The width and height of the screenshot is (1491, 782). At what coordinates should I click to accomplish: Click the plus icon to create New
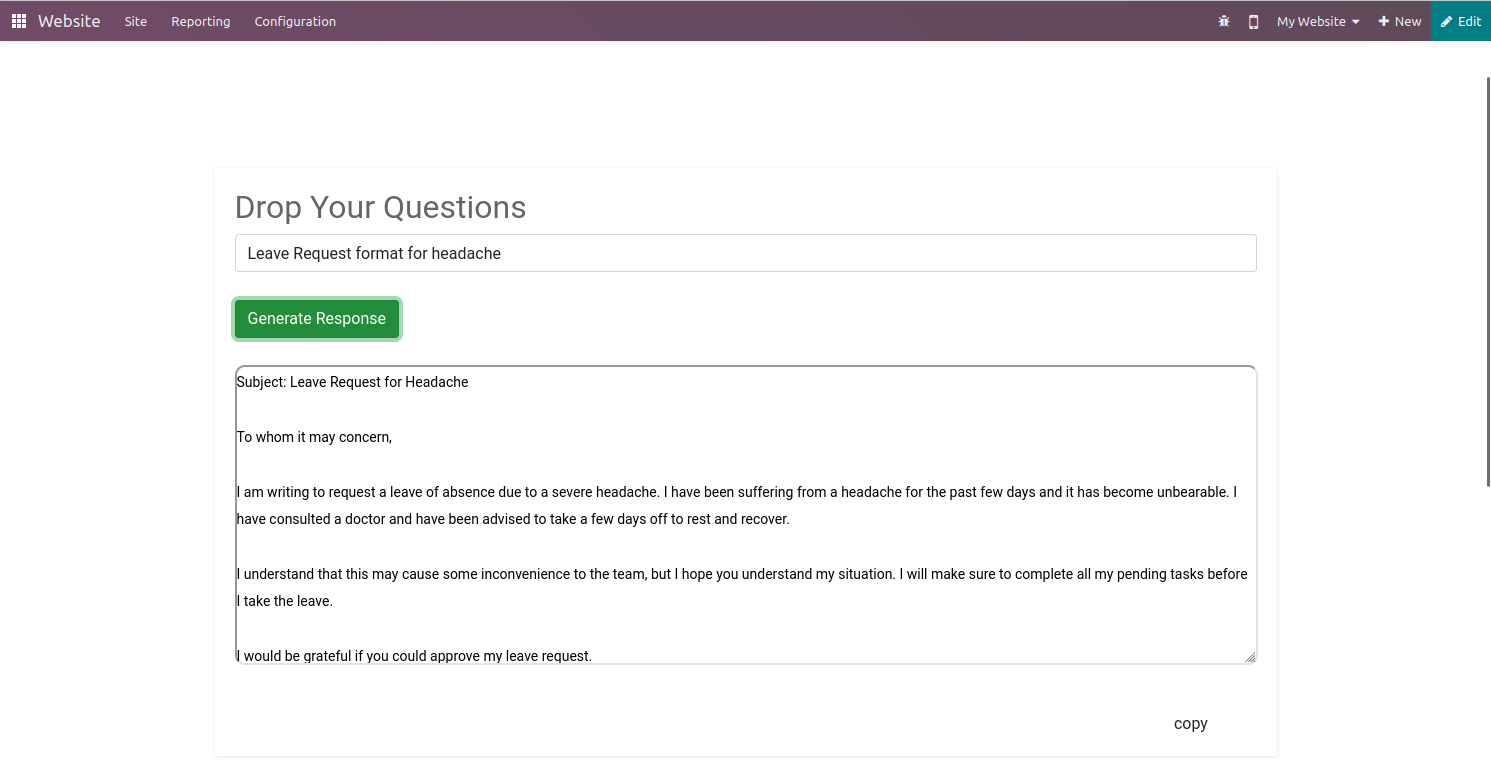click(x=1384, y=21)
